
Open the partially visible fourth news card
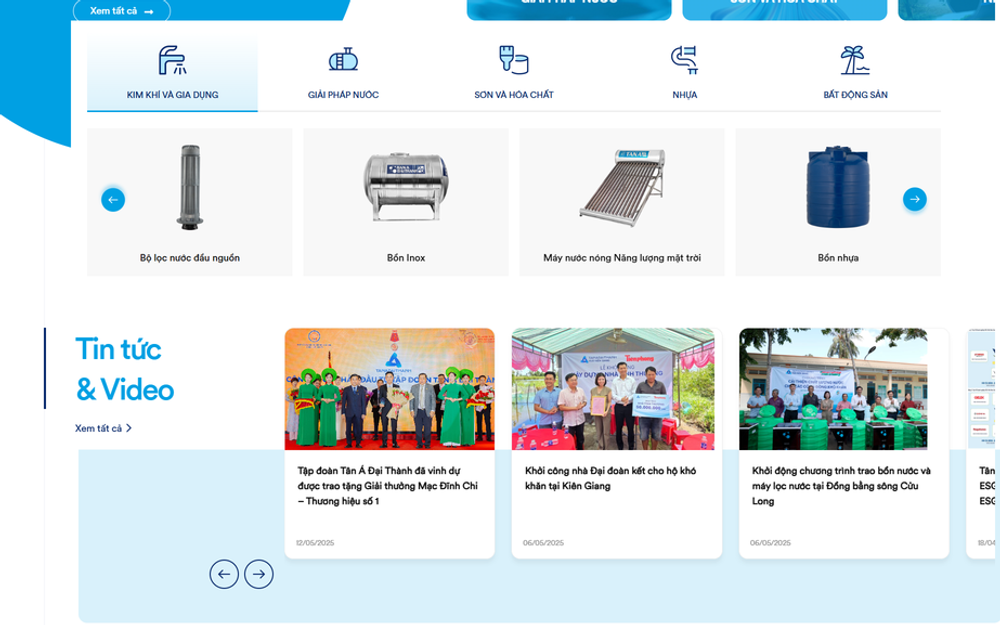983,443
